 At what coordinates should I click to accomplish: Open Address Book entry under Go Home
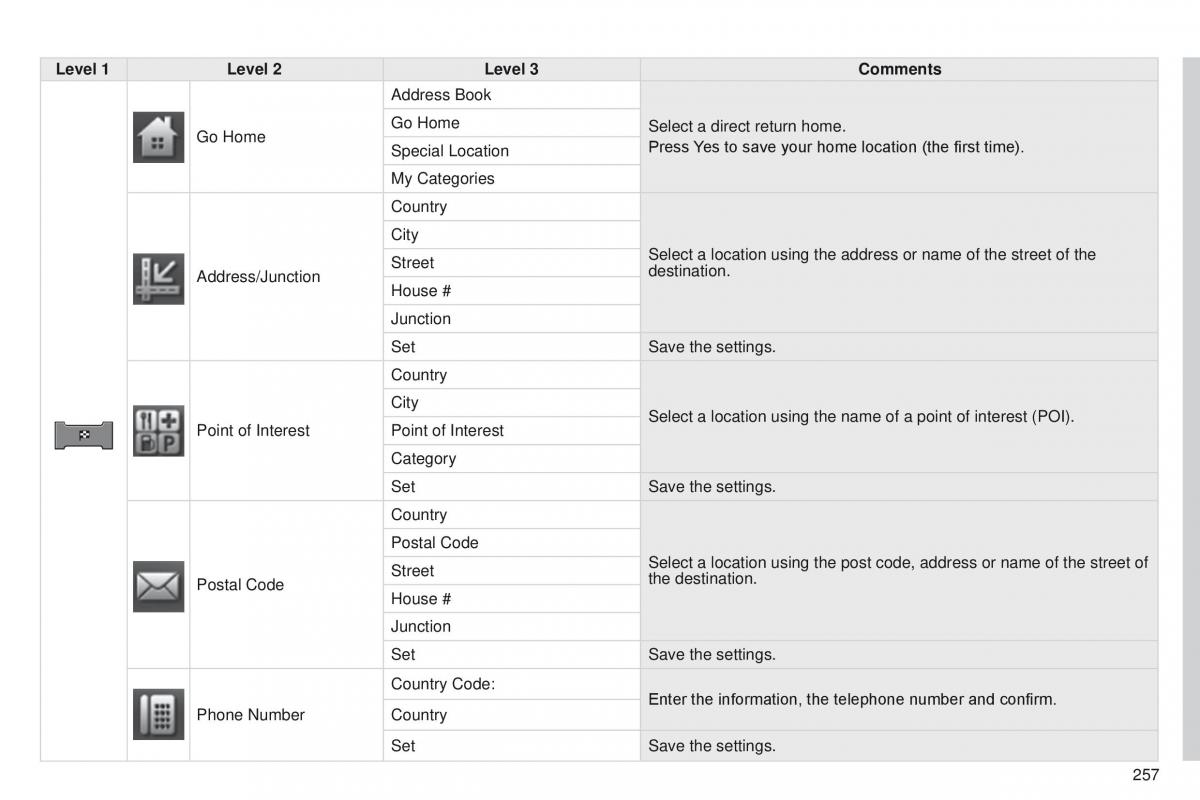(511, 95)
